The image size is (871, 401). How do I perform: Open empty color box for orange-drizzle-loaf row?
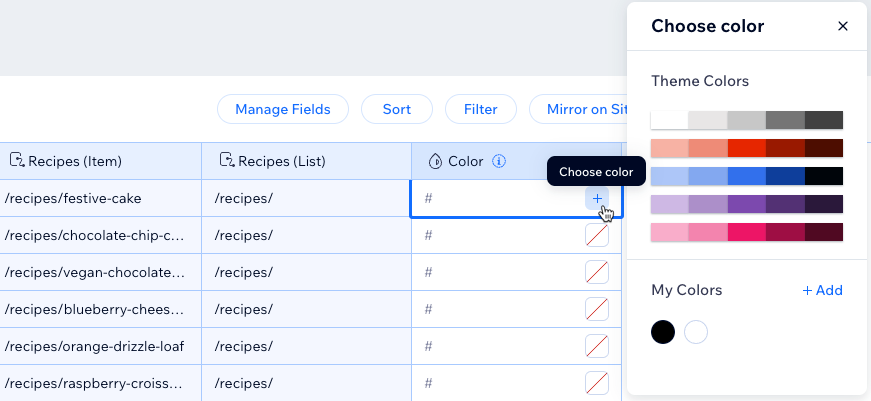(x=597, y=346)
